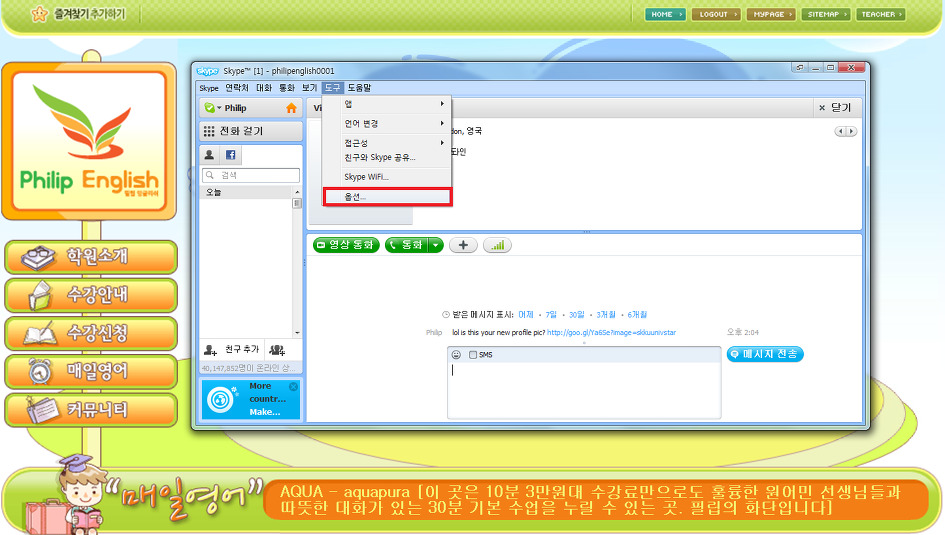This screenshot has height=535, width=945.
Task: Expand the 앱 submenu
Action: (x=387, y=104)
